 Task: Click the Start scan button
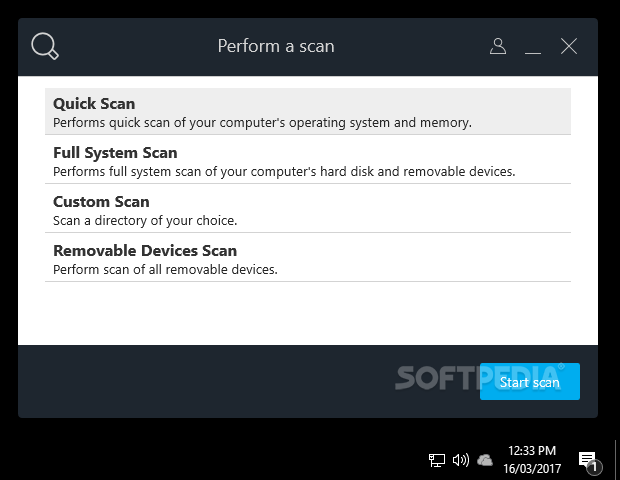click(x=529, y=382)
